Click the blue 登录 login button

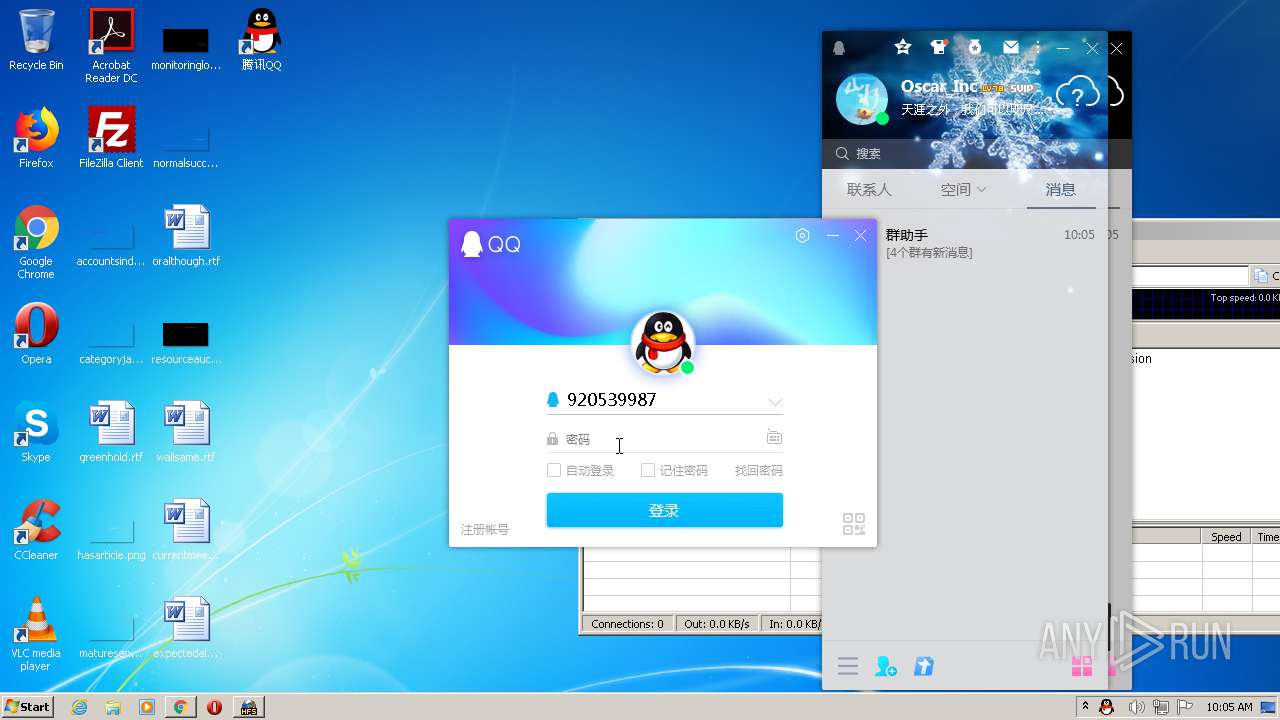click(664, 510)
